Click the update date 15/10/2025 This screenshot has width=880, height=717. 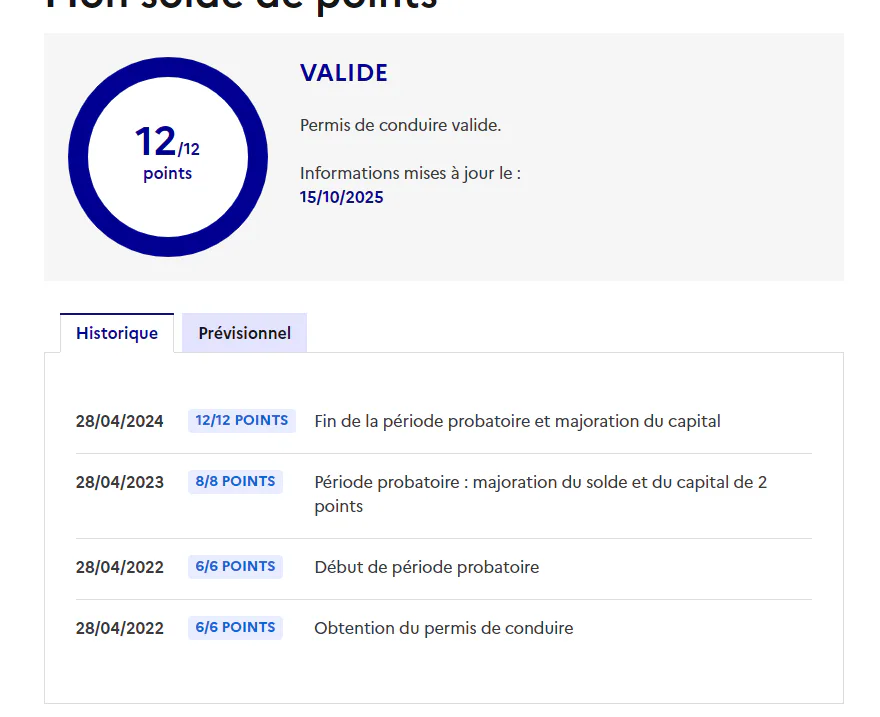[x=341, y=197]
